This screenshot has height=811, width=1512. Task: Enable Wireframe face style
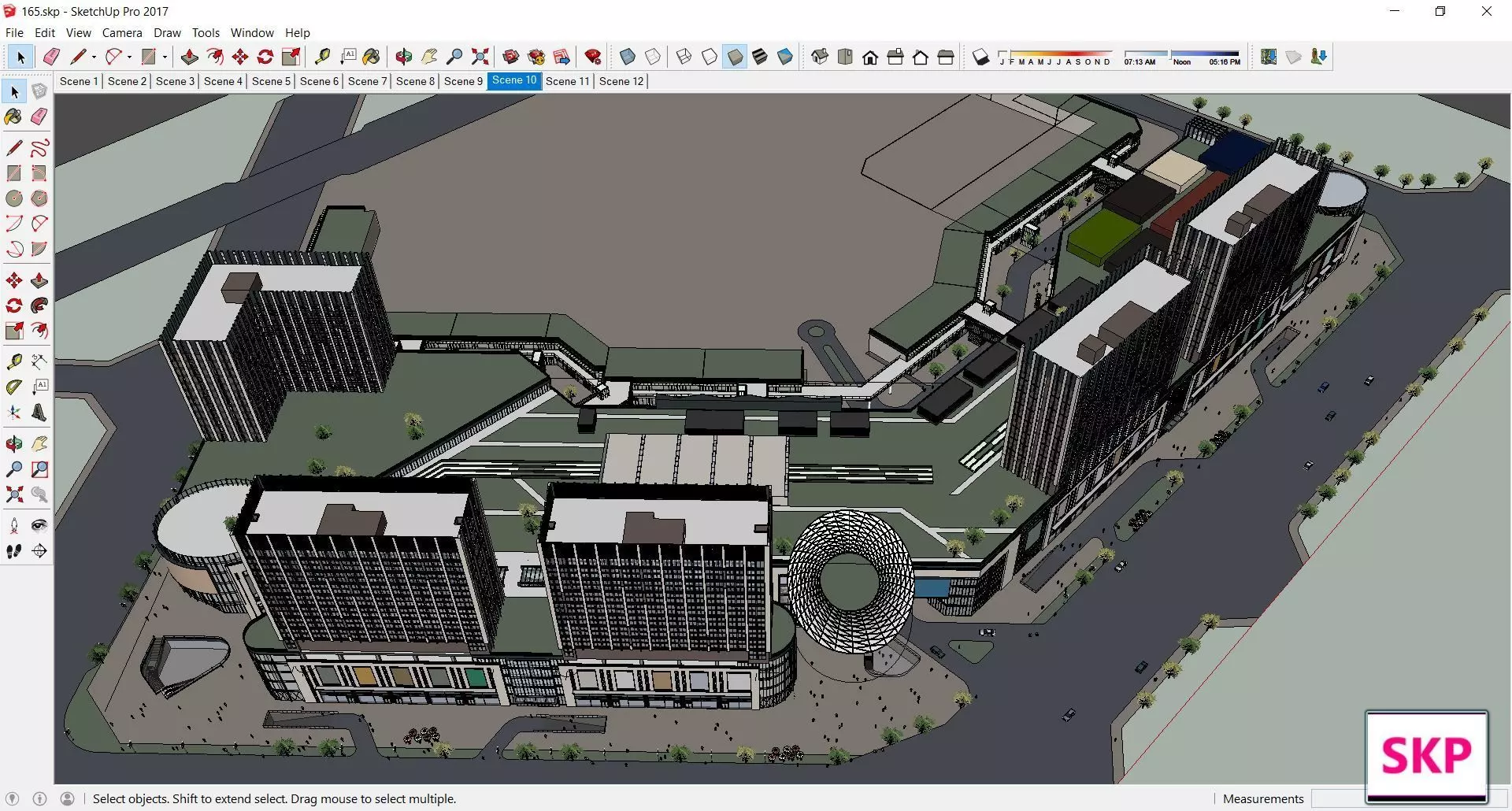tap(684, 57)
